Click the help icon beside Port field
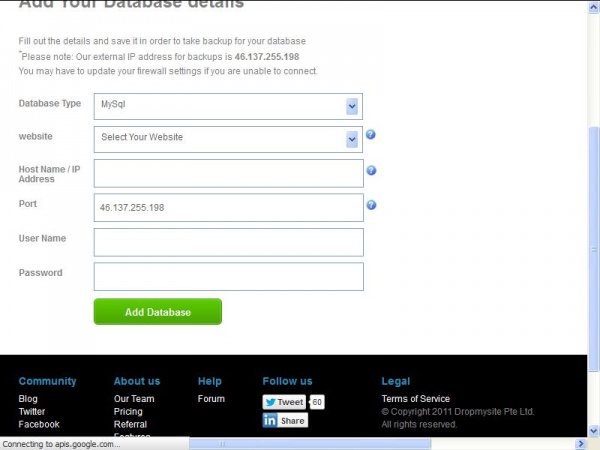This screenshot has height=450, width=600. [x=371, y=205]
